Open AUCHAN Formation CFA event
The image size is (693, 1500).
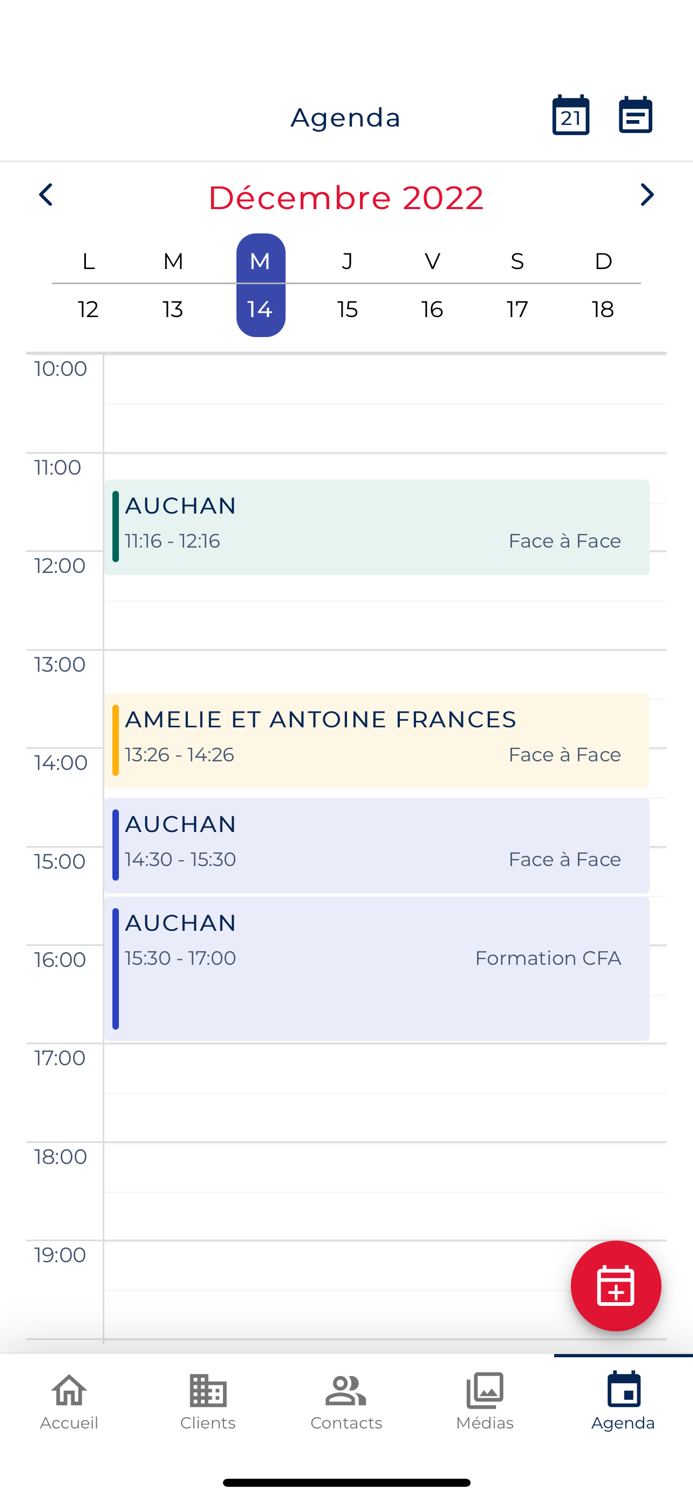377,968
